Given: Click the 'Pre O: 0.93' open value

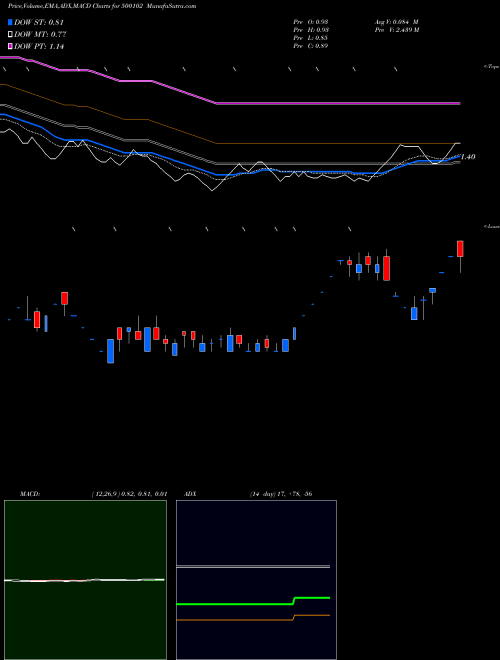Looking at the screenshot, I should pyautogui.click(x=311, y=22).
